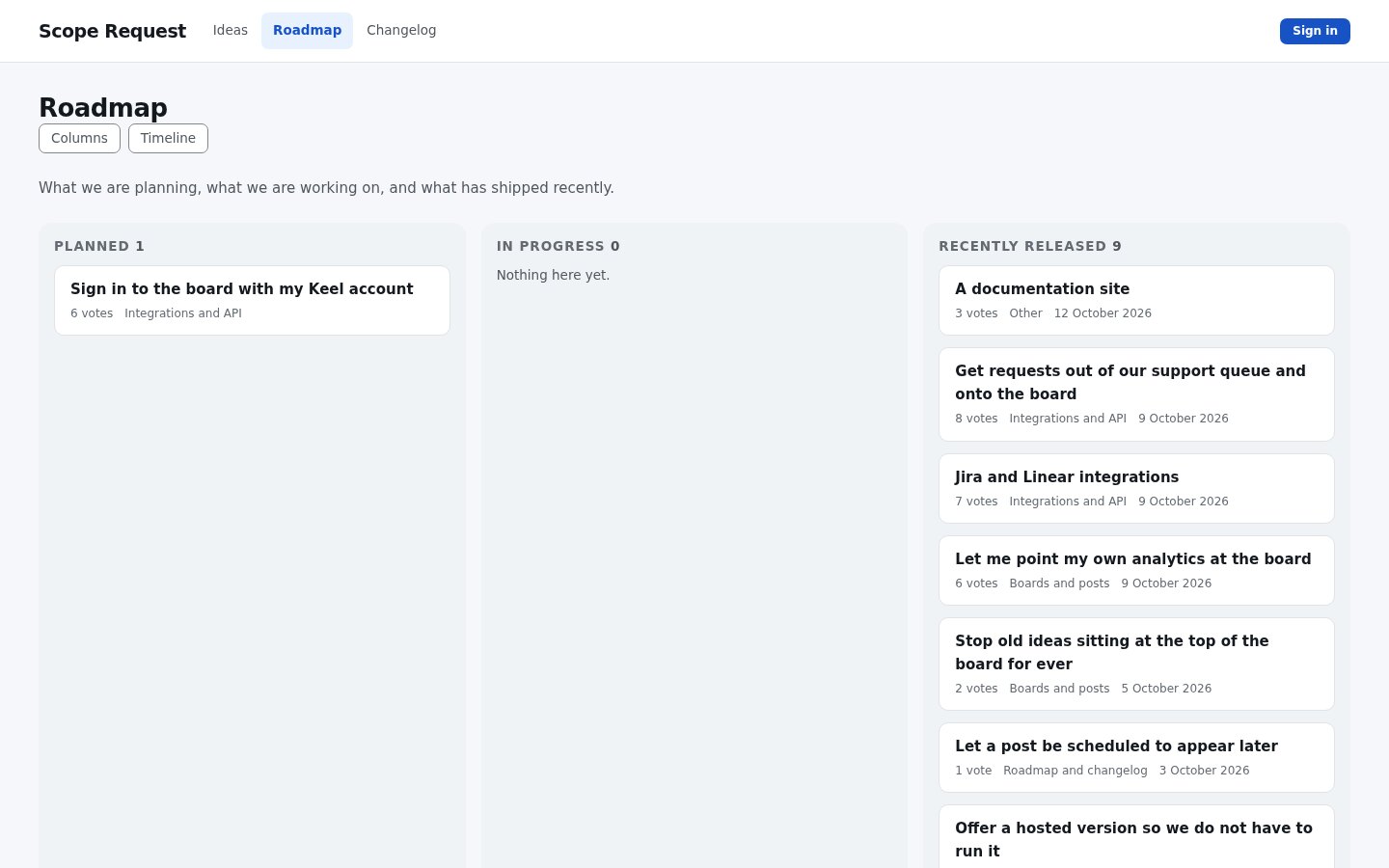1389x868 pixels.
Task: Switch to Columns view
Action: tap(79, 138)
